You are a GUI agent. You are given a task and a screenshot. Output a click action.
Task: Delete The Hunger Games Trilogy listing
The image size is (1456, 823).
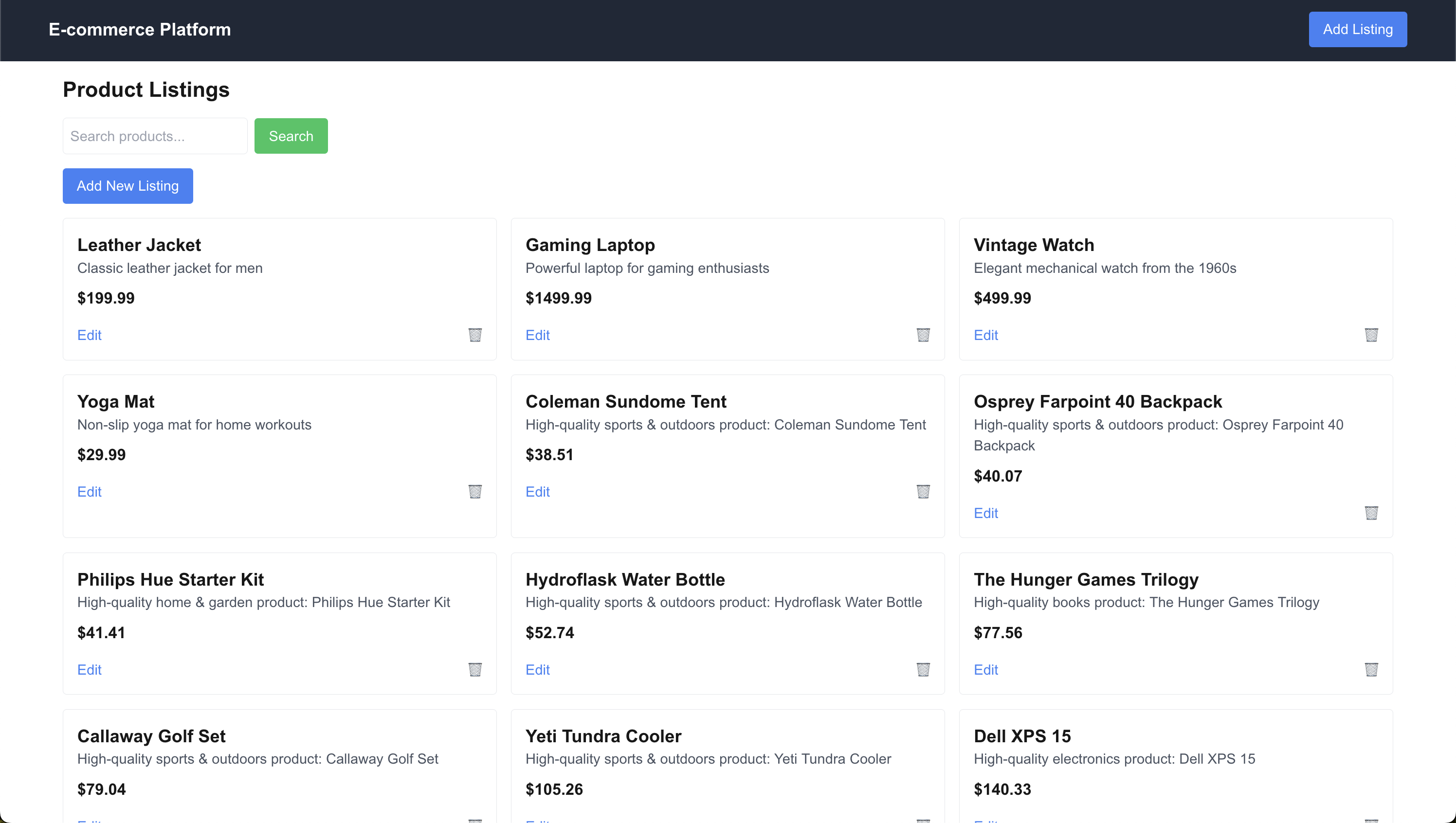(1371, 669)
